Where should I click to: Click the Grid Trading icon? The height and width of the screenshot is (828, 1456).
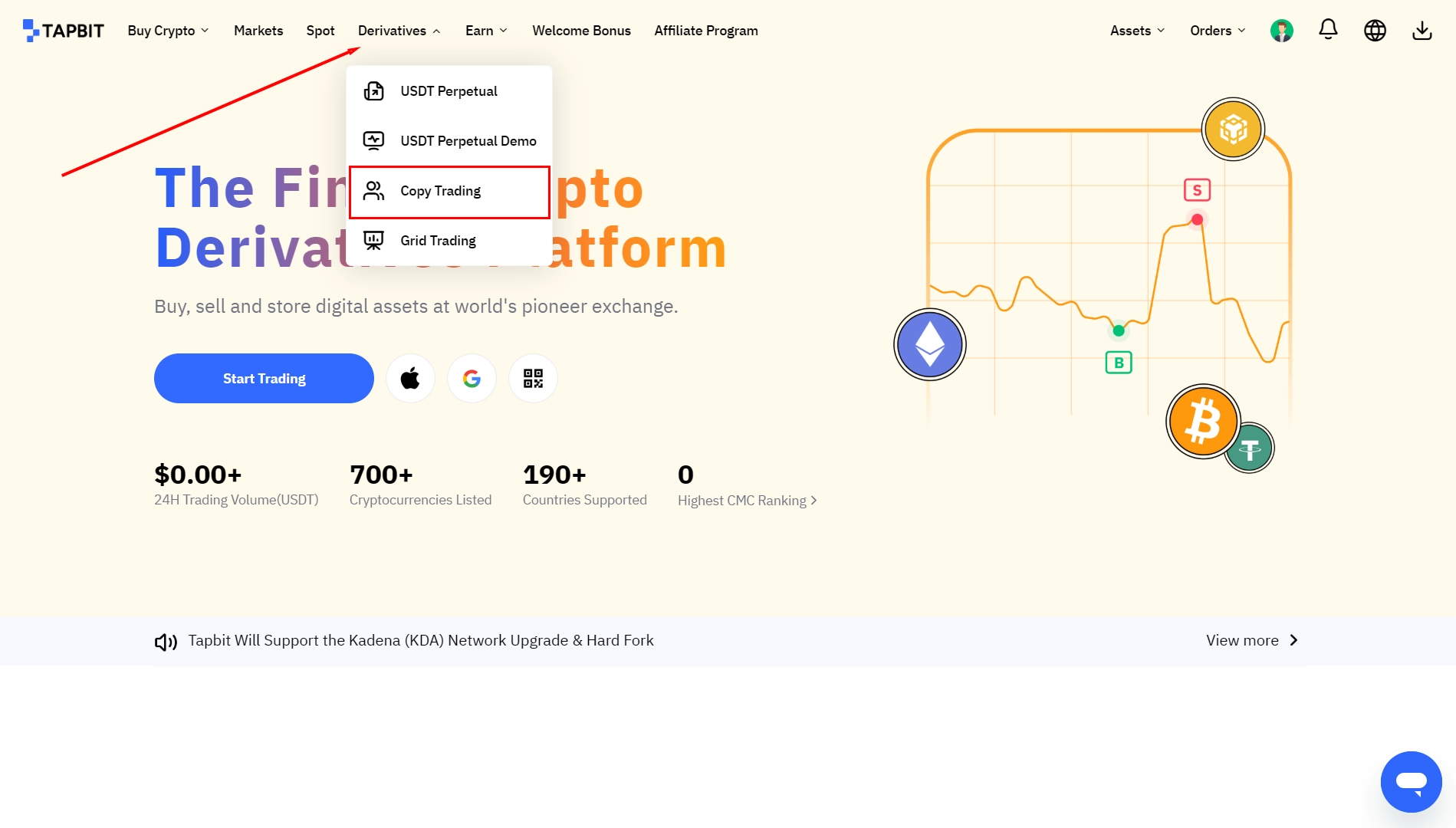click(373, 241)
